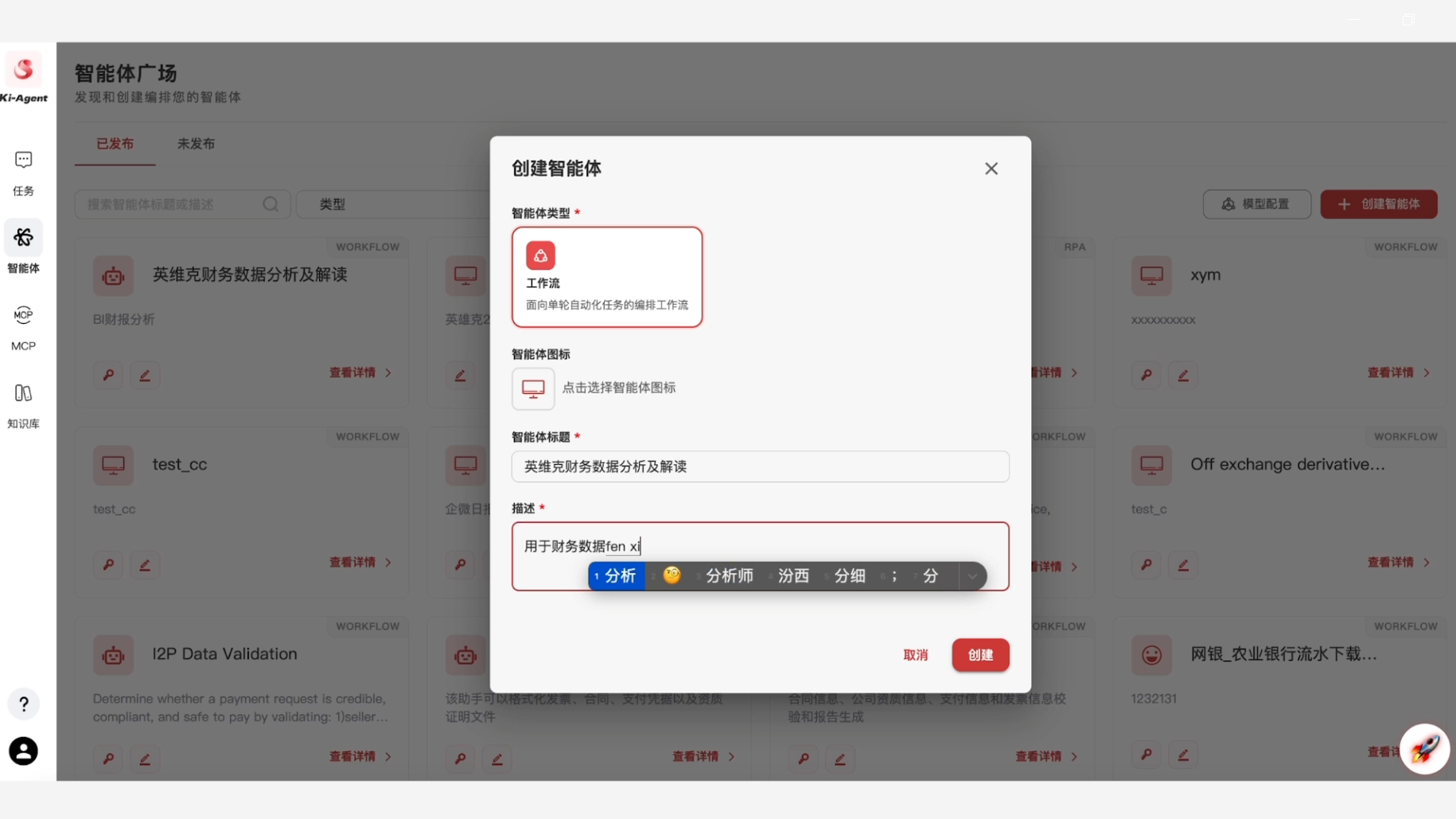The image size is (1456, 819).
Task: Click the Off exchange derivative card title
Action: [1287, 464]
